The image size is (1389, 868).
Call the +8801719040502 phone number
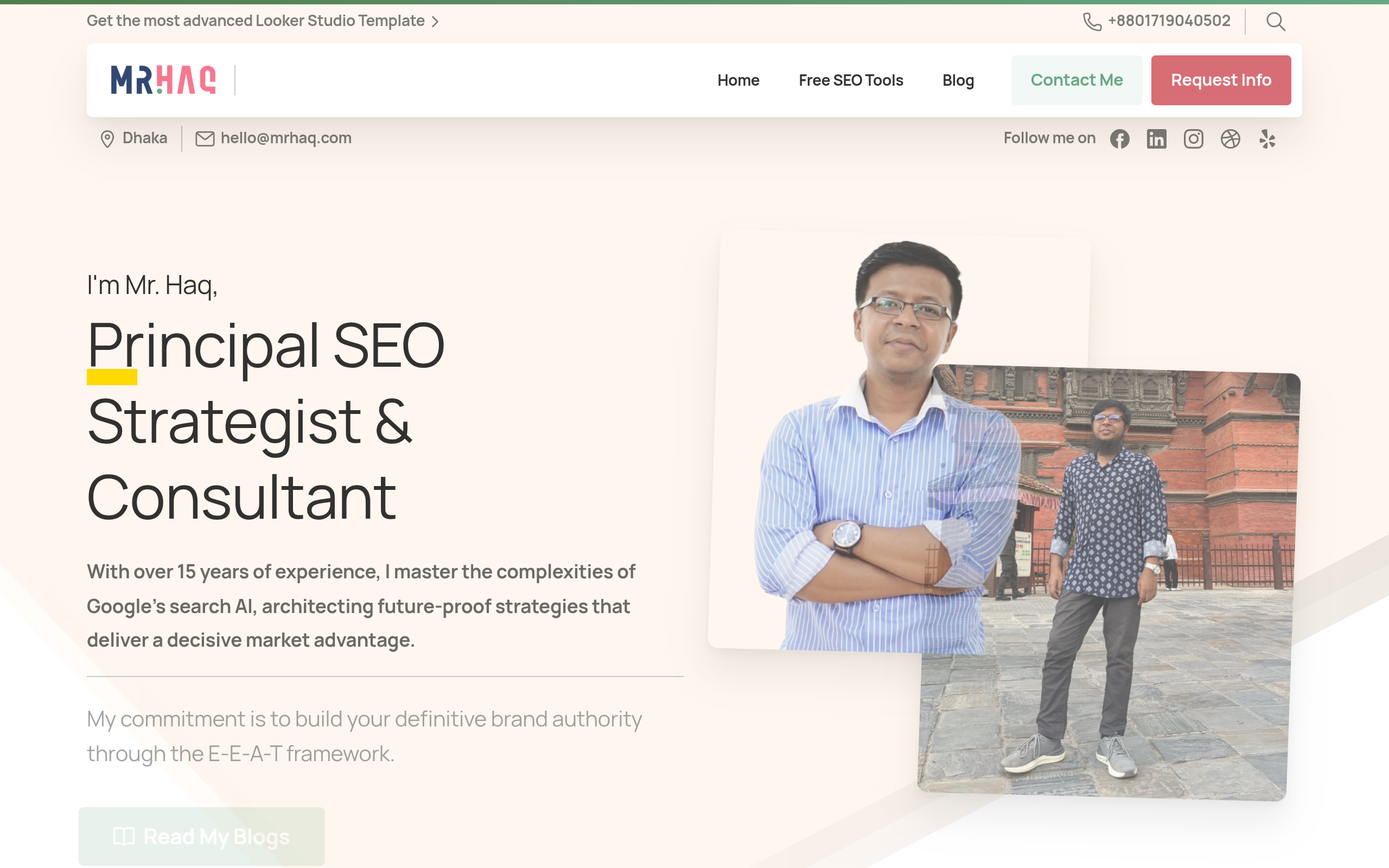tap(1169, 21)
